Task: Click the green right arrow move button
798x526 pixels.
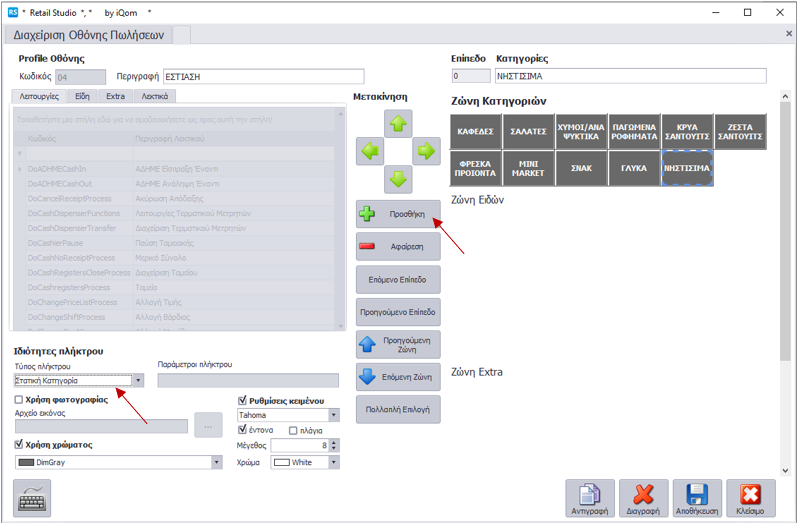Action: pos(426,152)
